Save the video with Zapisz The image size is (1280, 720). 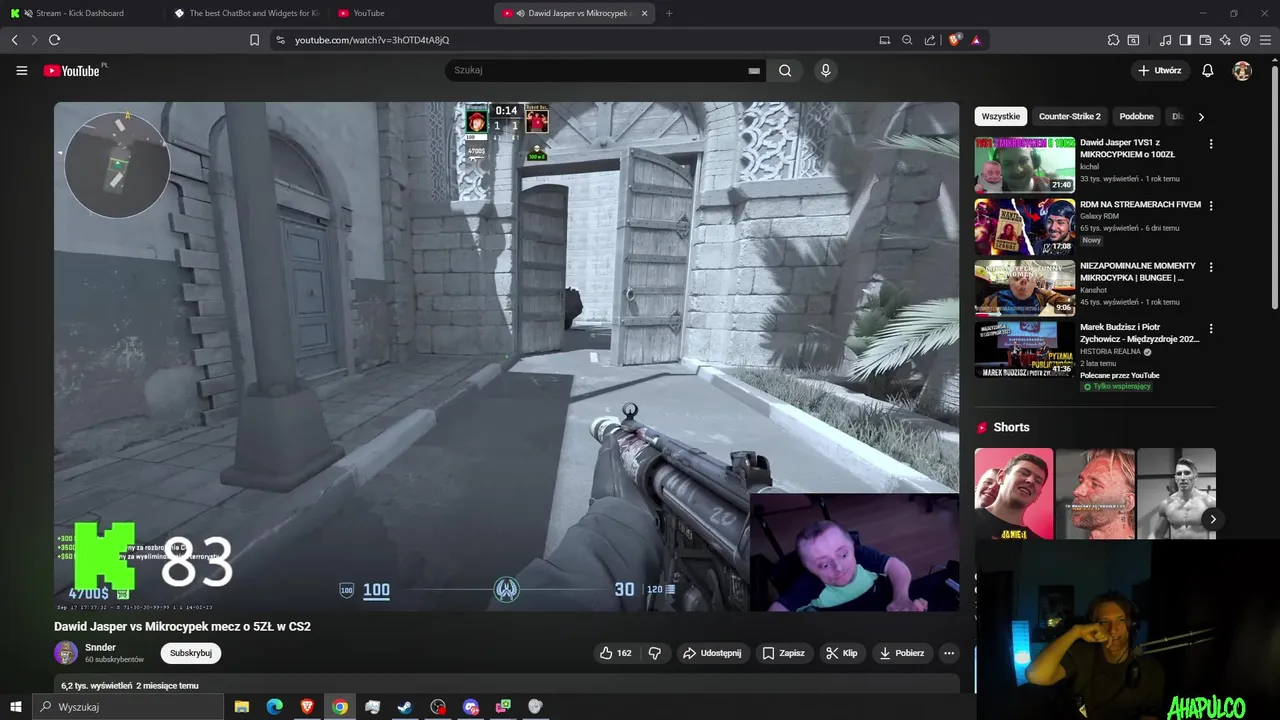783,653
